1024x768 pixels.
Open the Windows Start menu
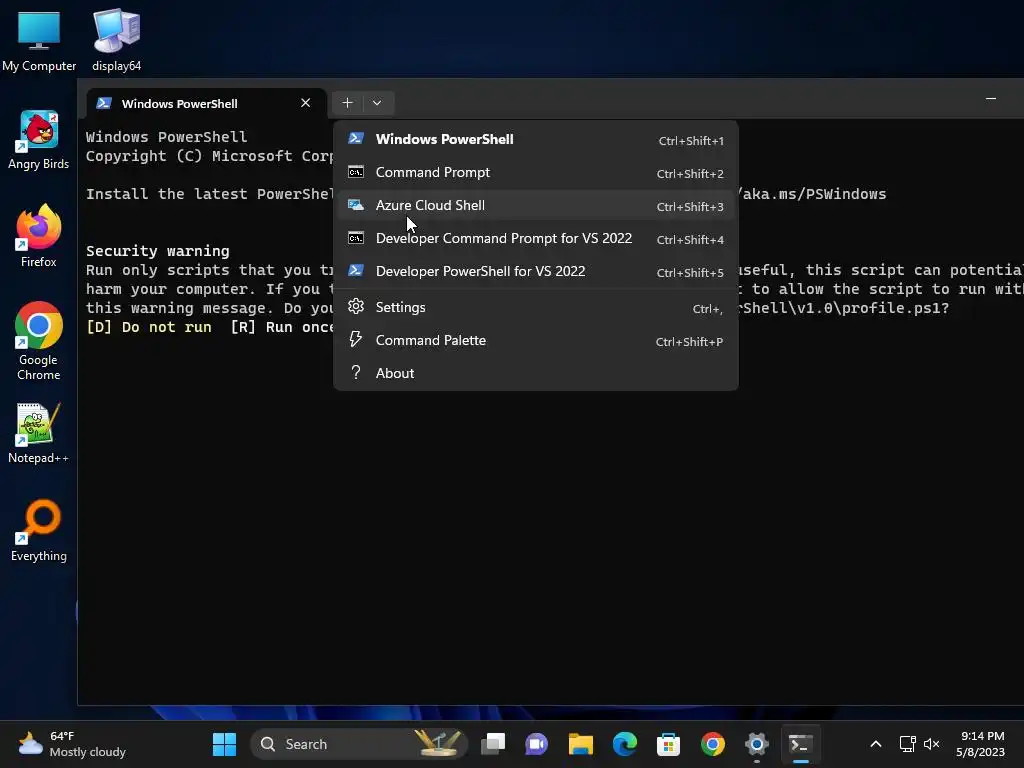[x=225, y=744]
